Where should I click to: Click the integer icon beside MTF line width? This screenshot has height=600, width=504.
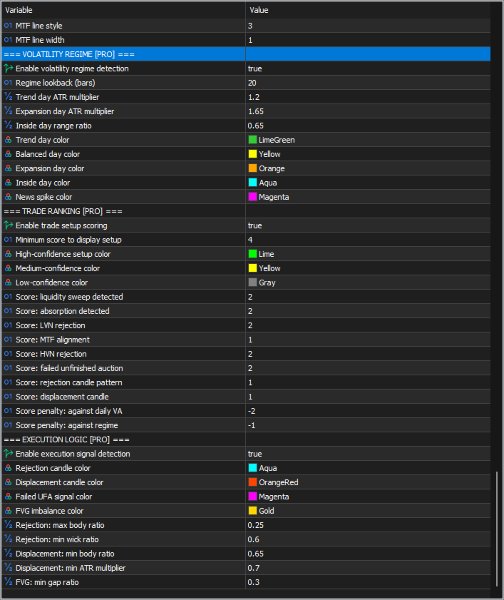(8, 40)
